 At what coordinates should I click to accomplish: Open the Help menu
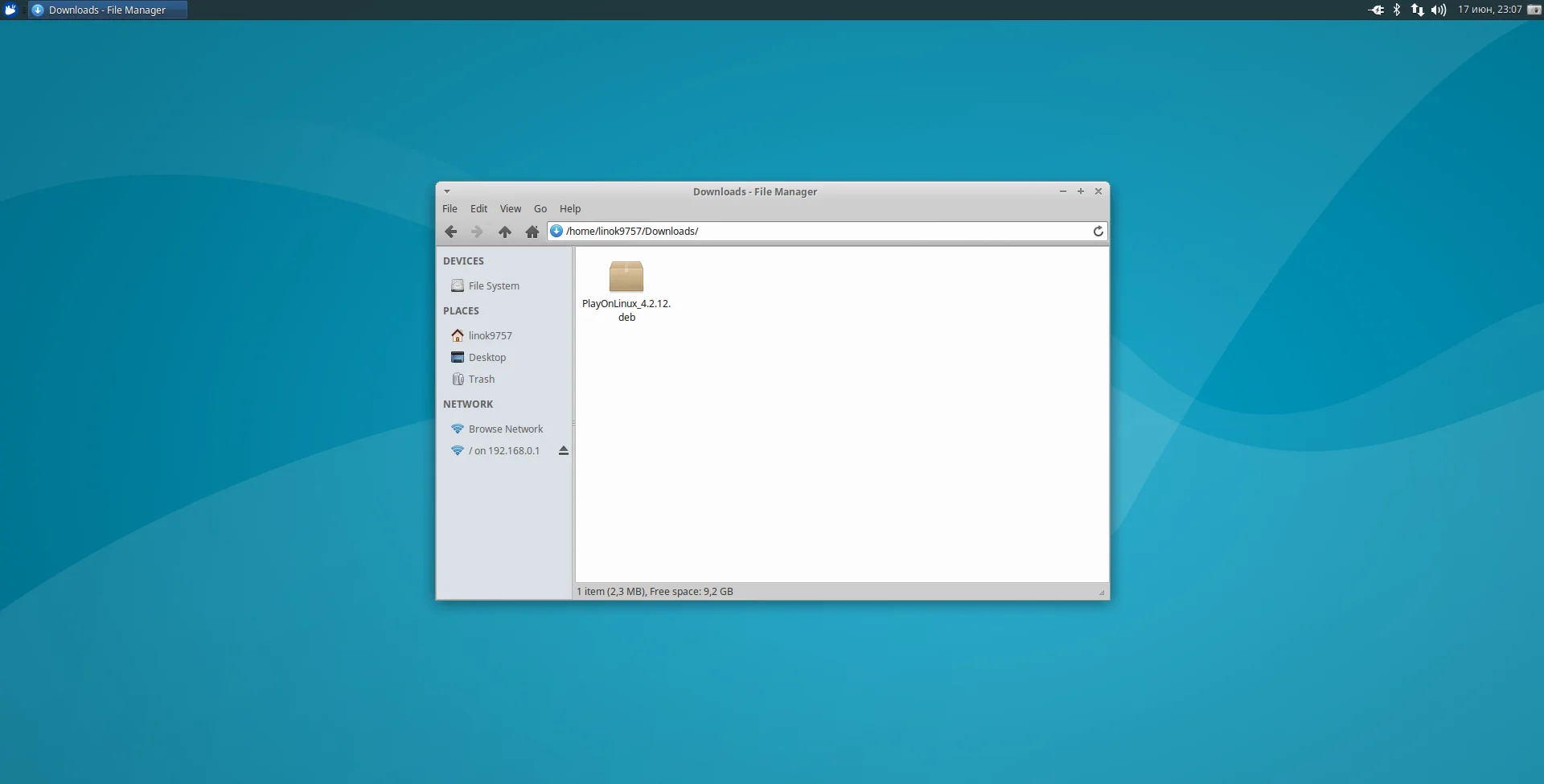click(x=570, y=208)
